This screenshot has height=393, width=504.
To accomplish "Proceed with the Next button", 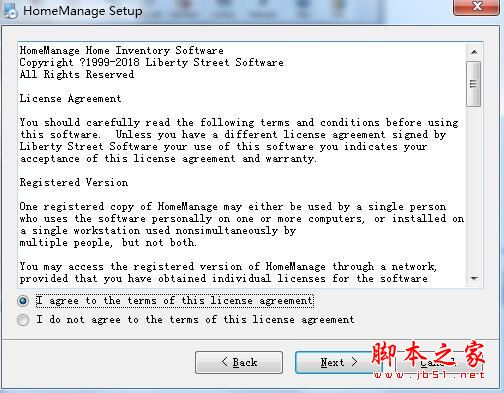I will (x=338, y=362).
